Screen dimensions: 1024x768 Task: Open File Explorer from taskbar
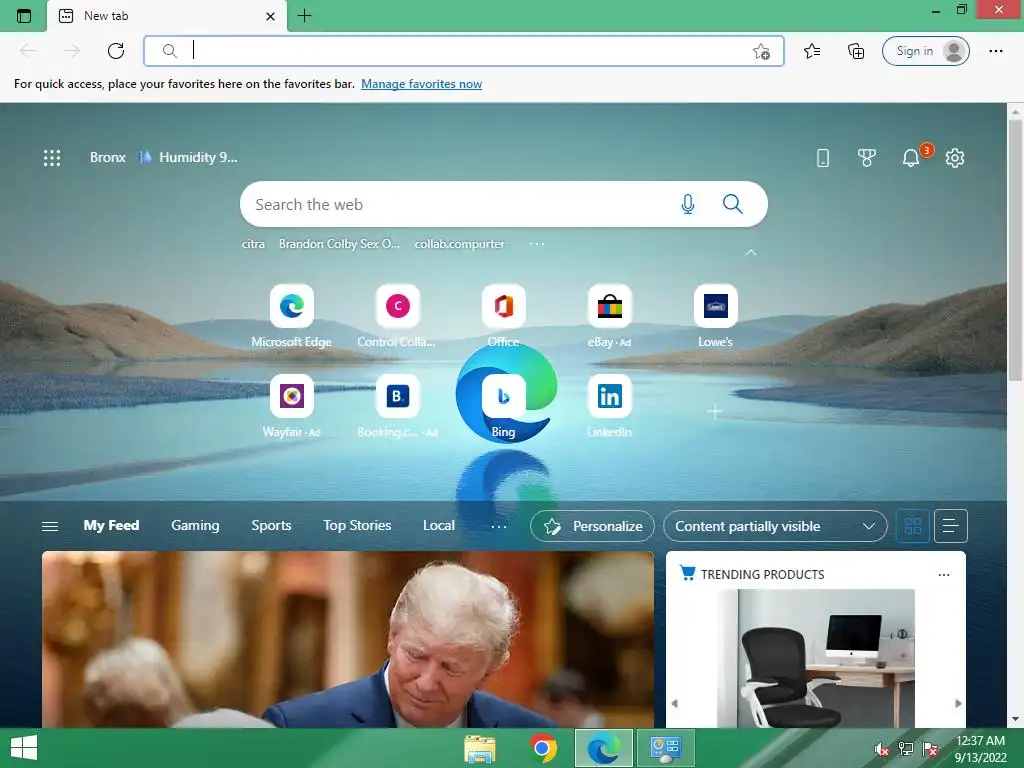[x=480, y=748]
